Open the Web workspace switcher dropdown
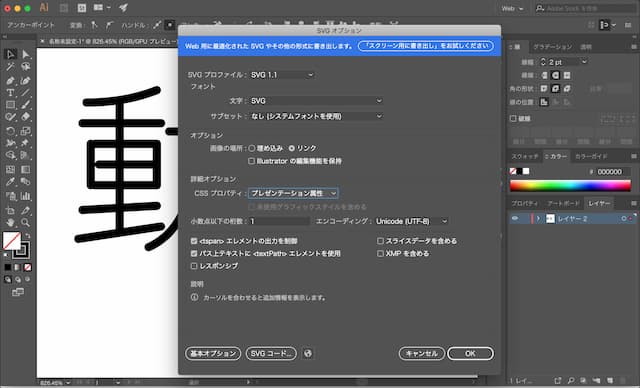The image size is (640, 388). [x=513, y=9]
